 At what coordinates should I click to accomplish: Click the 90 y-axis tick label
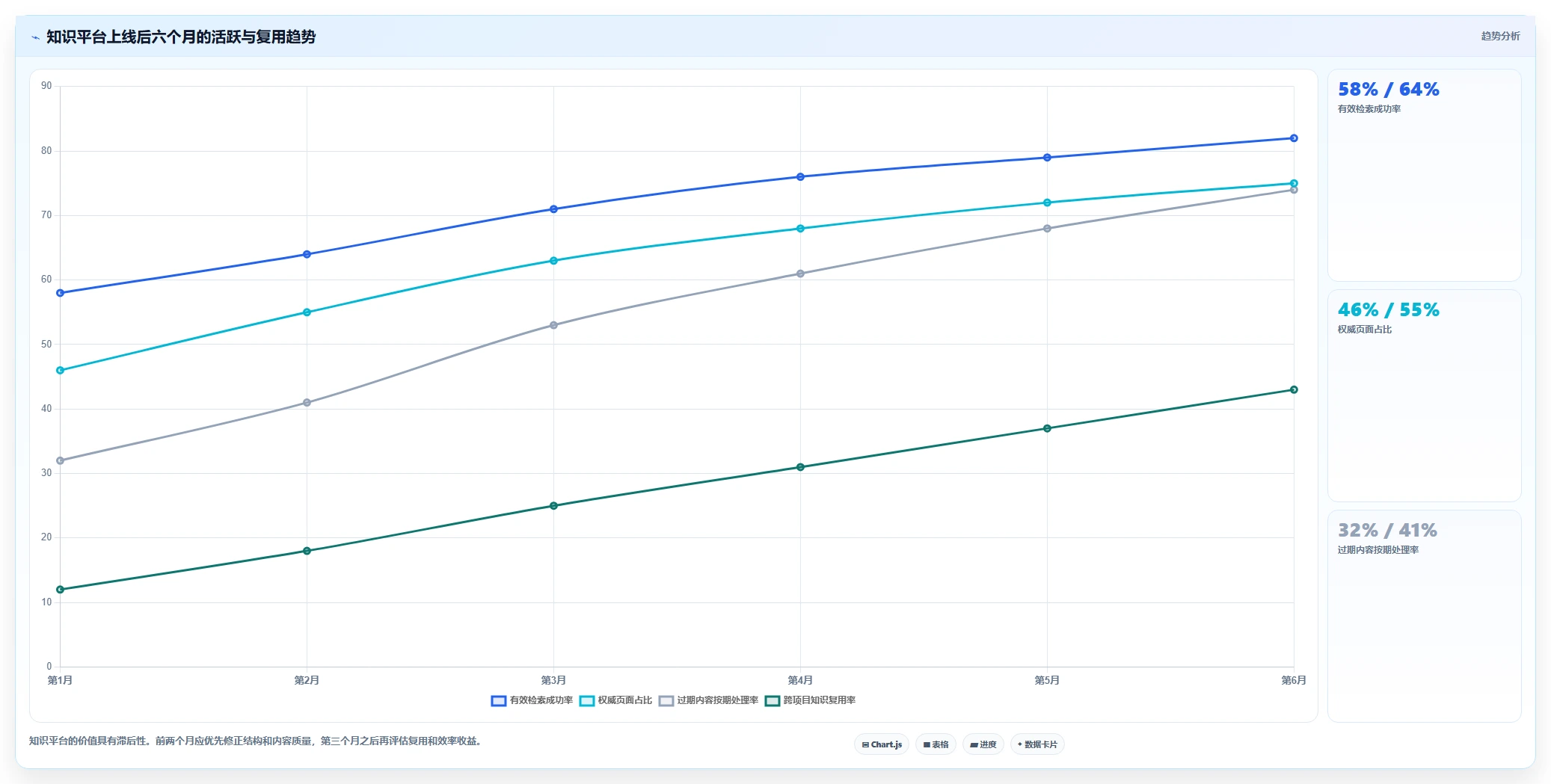pos(46,86)
